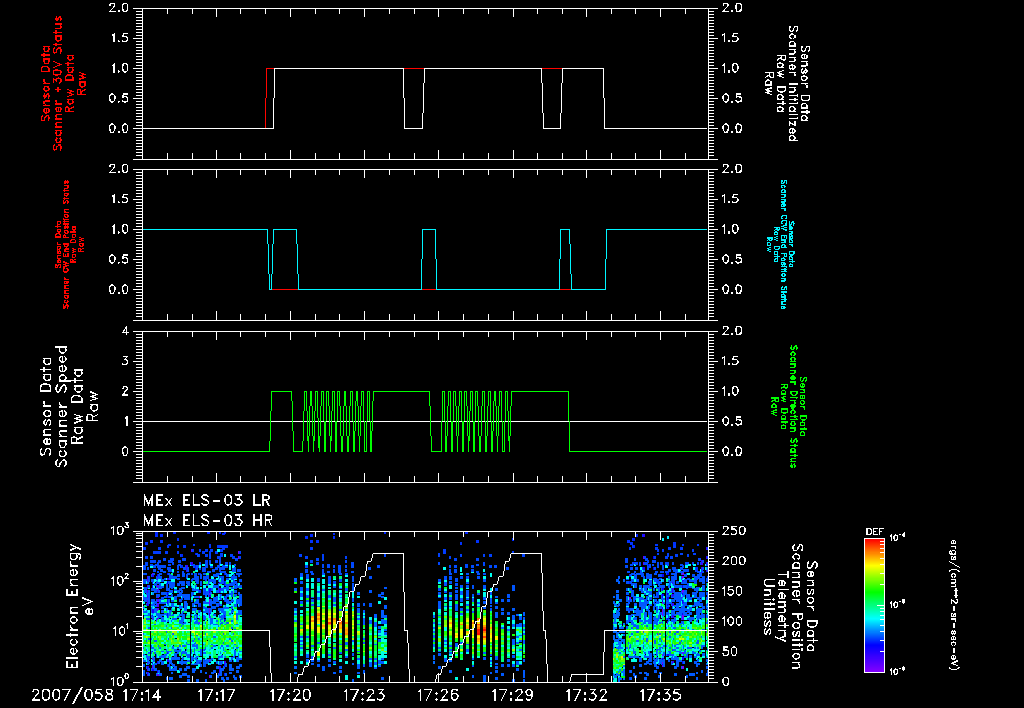Screen dimensions: 1024x708
Task: Click the '10^2' tick on the Electron Energy axis
Action: [x=118, y=581]
